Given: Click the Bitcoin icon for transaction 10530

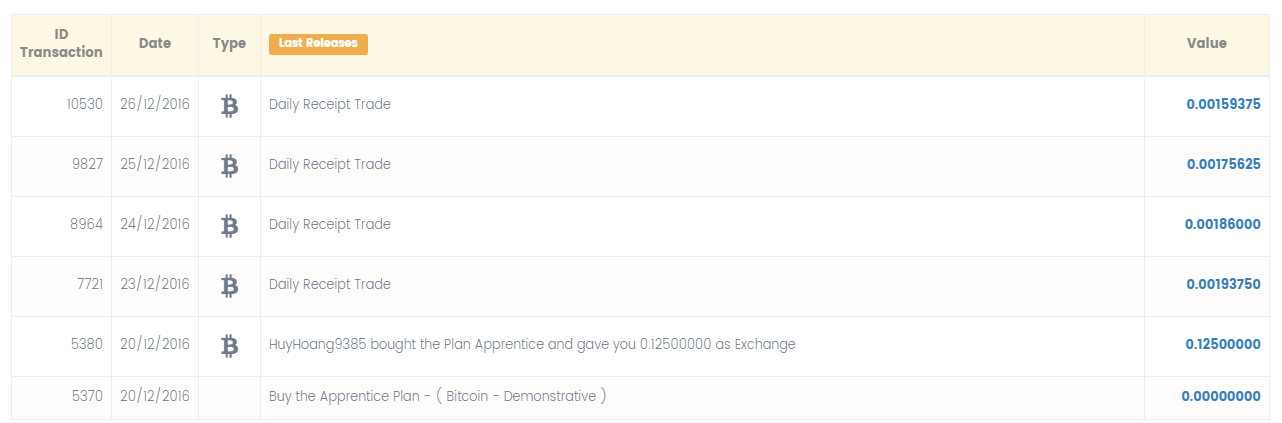Looking at the screenshot, I should coord(229,105).
